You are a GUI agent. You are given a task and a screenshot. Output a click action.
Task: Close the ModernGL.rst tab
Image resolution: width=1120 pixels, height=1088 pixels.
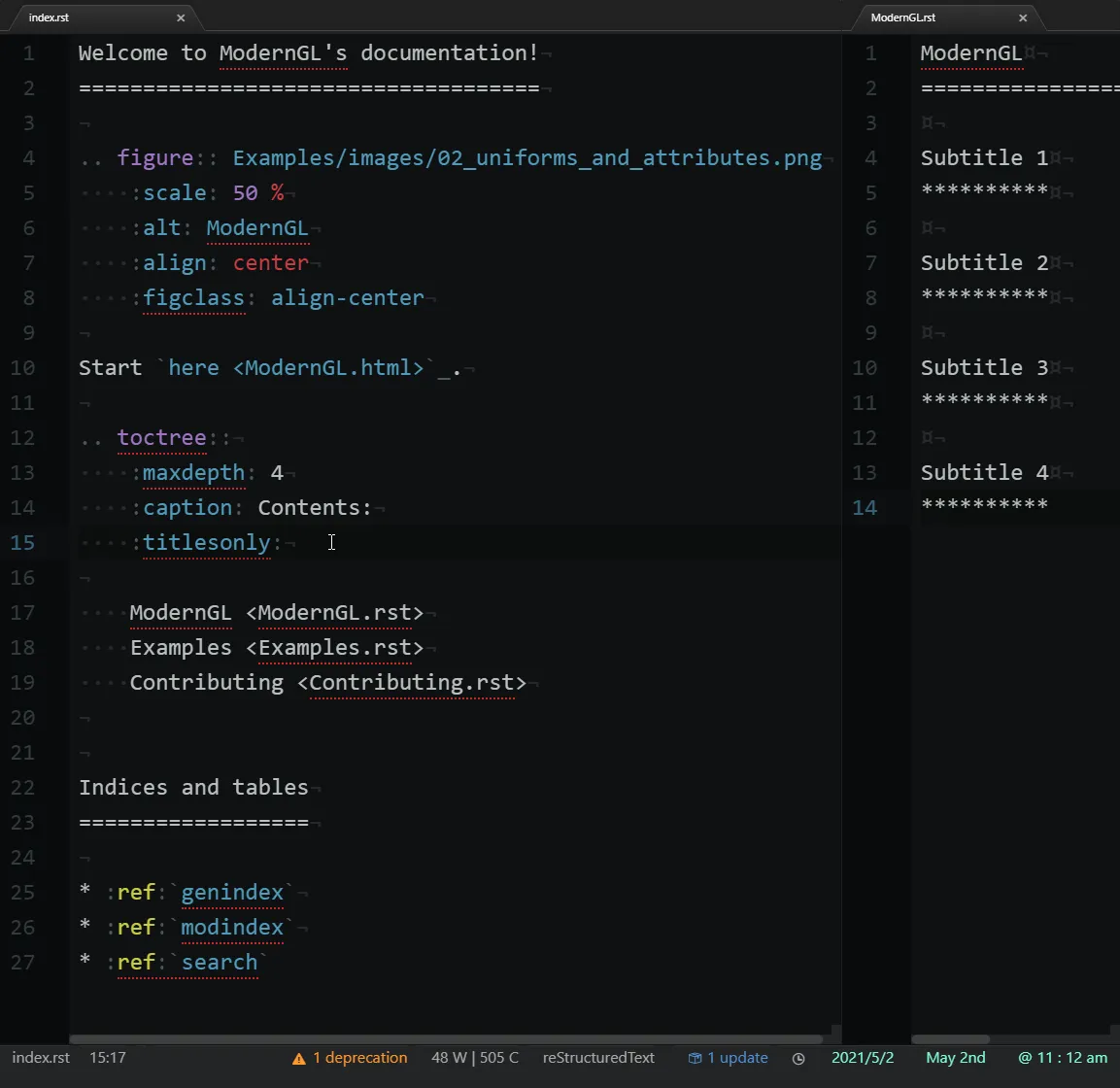pos(1023,17)
